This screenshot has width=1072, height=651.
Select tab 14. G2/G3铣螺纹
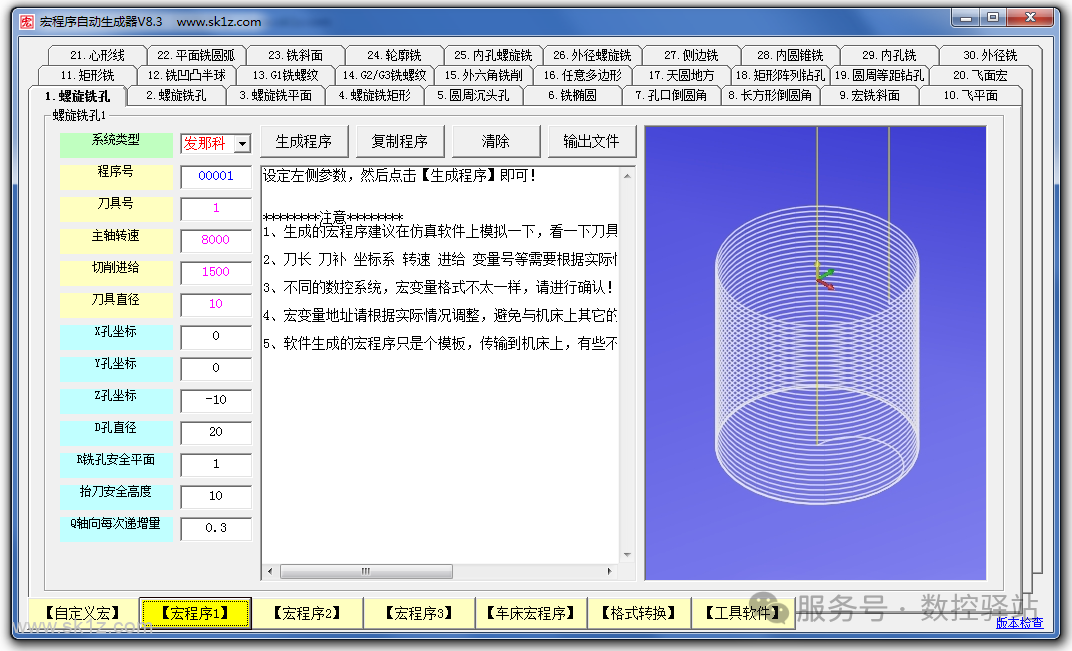[385, 75]
